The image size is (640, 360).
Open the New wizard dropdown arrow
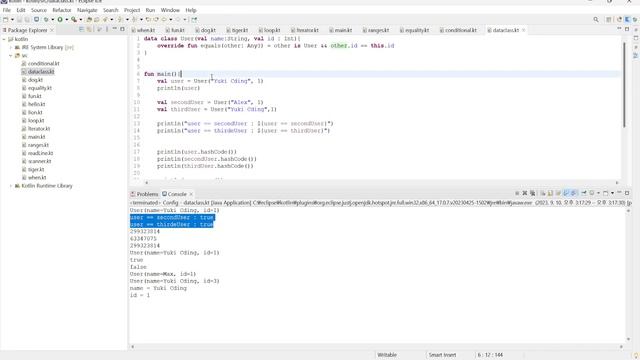[x=12, y=20]
